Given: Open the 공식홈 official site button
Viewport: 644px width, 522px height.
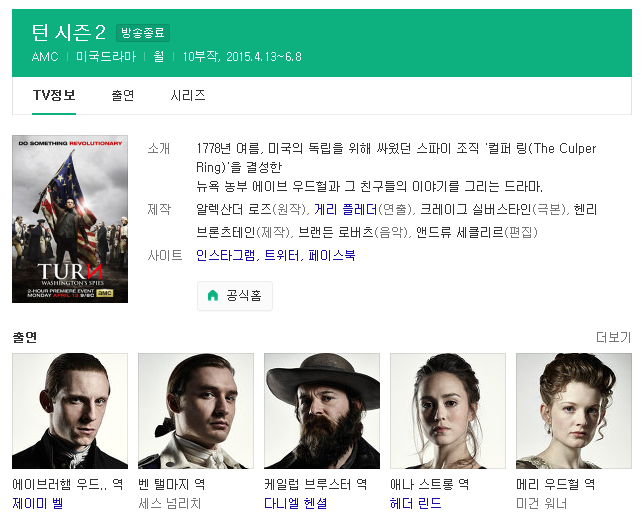Looking at the screenshot, I should click(235, 296).
